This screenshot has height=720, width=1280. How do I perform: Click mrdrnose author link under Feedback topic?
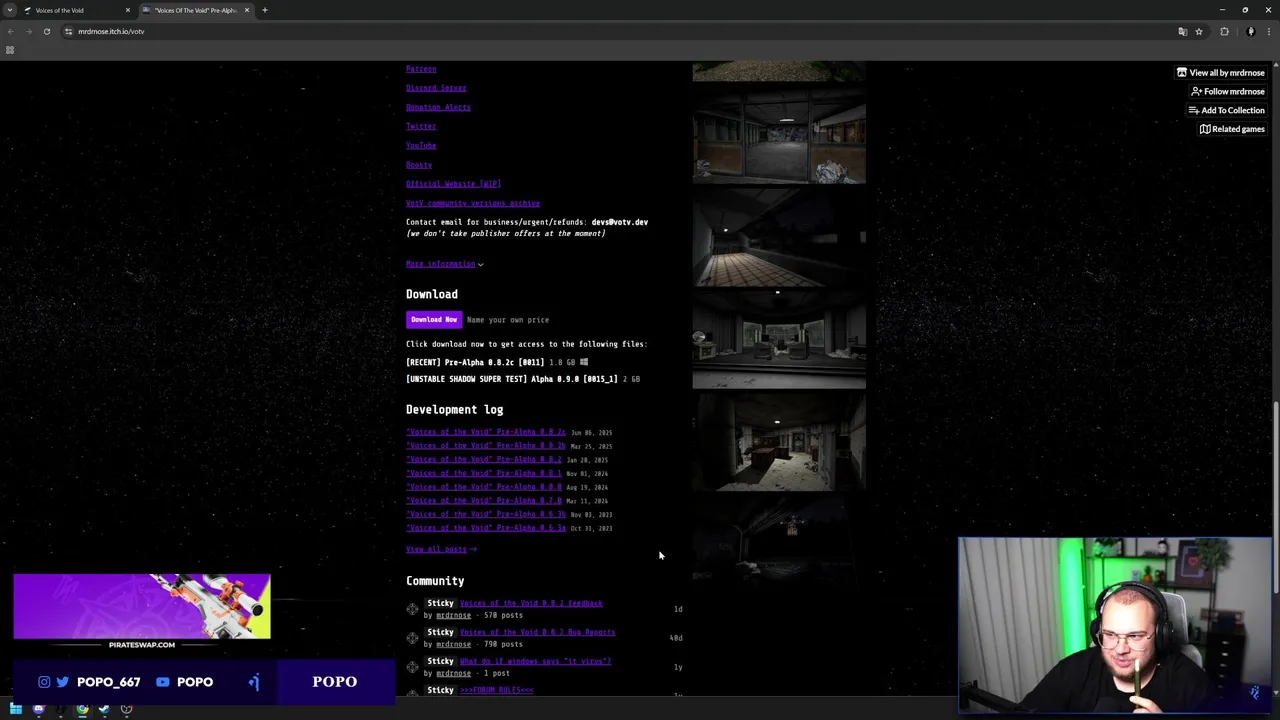click(453, 615)
